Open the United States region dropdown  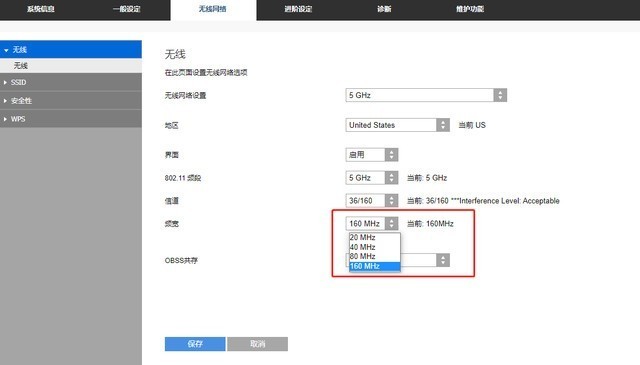coord(398,125)
